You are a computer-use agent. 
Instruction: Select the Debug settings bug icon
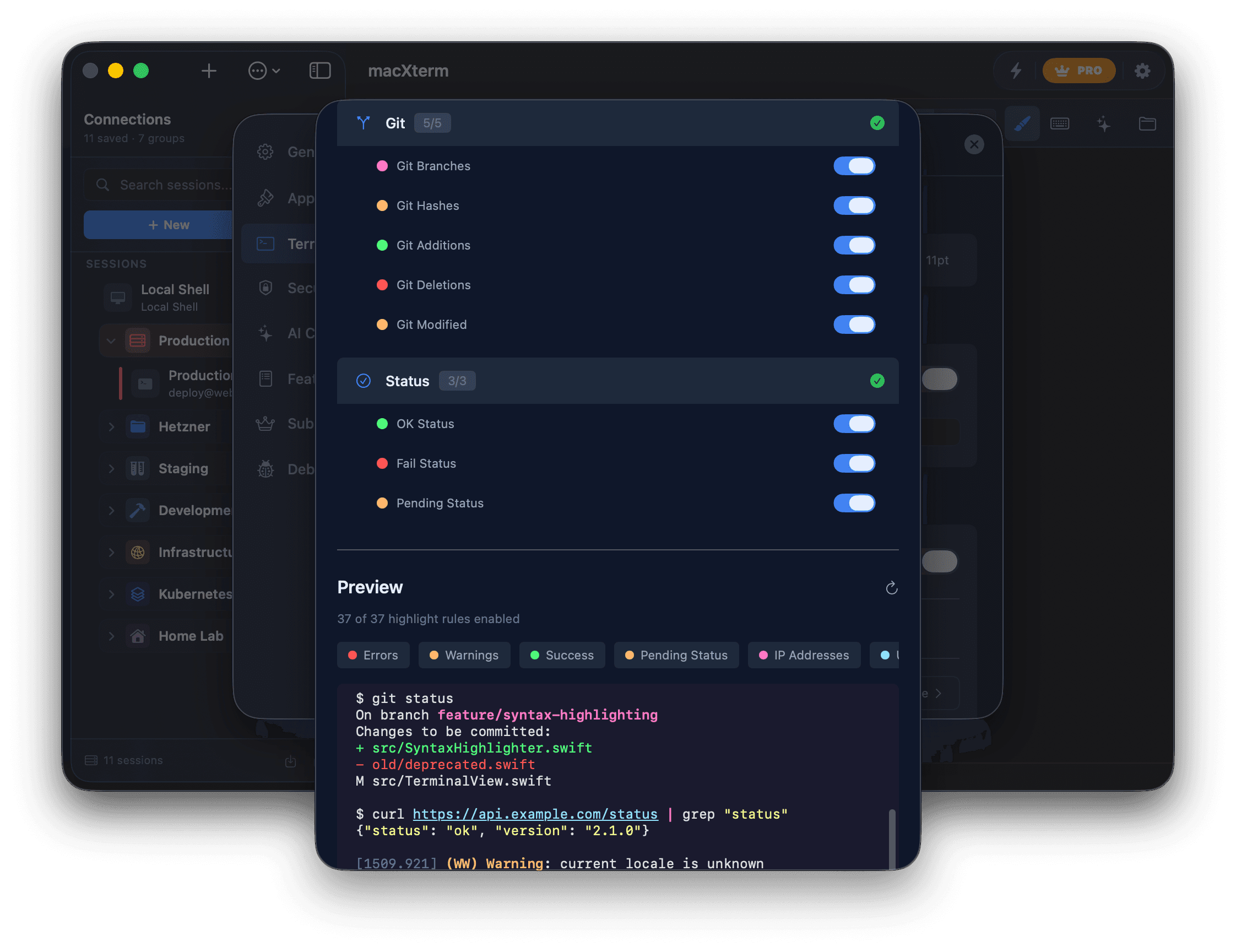265,469
